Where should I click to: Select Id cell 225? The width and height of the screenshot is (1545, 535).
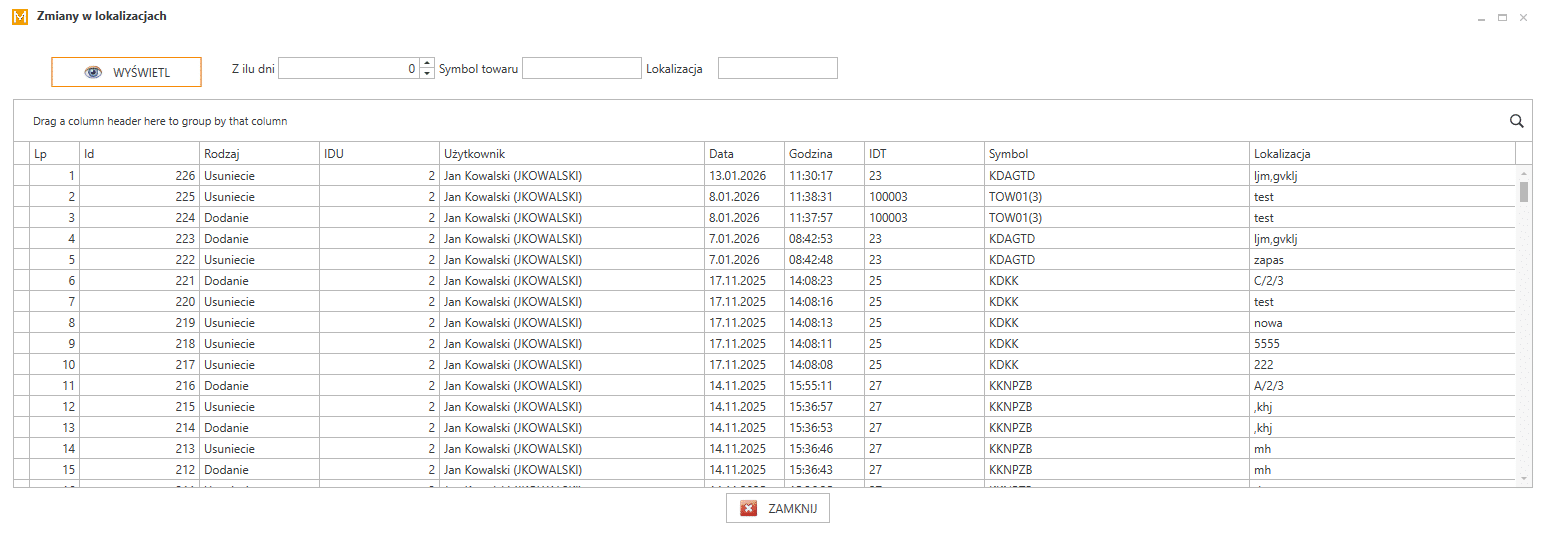tap(139, 197)
